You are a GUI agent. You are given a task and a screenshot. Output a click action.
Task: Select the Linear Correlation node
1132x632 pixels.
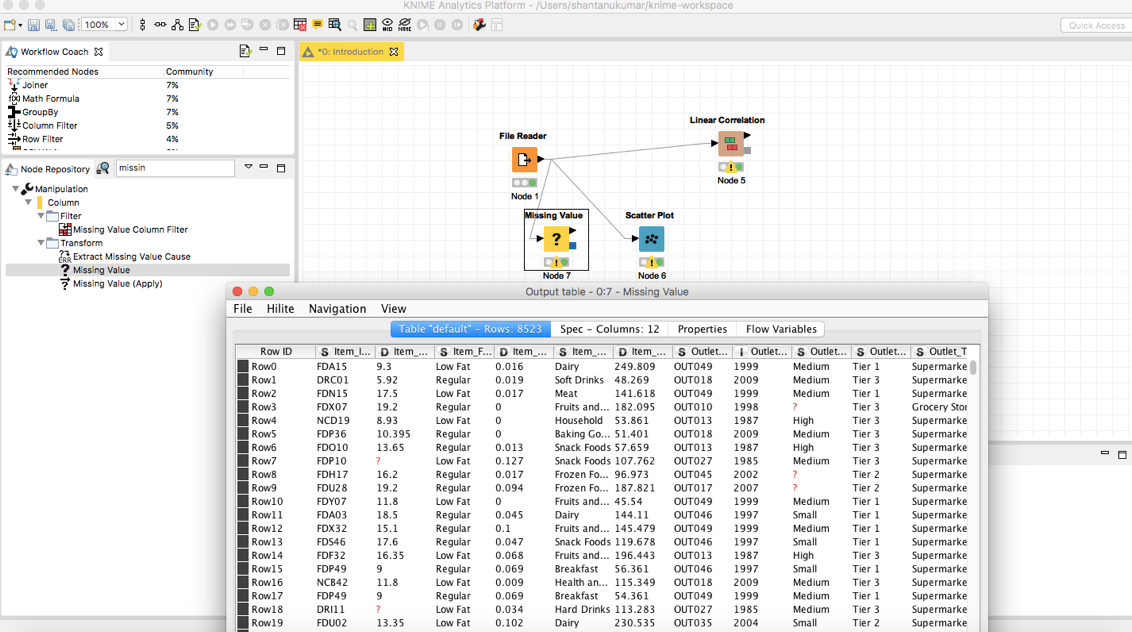coord(730,145)
